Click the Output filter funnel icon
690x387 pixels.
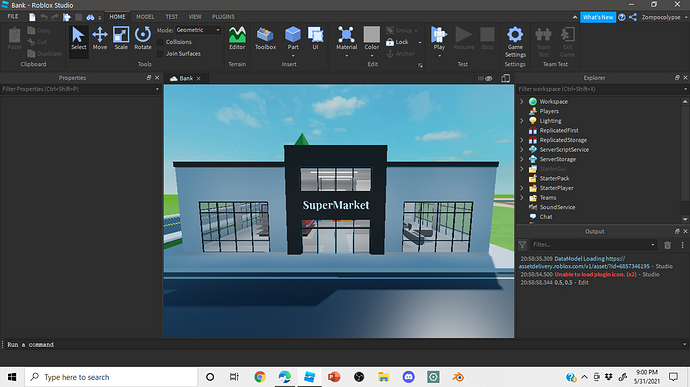[x=522, y=245]
